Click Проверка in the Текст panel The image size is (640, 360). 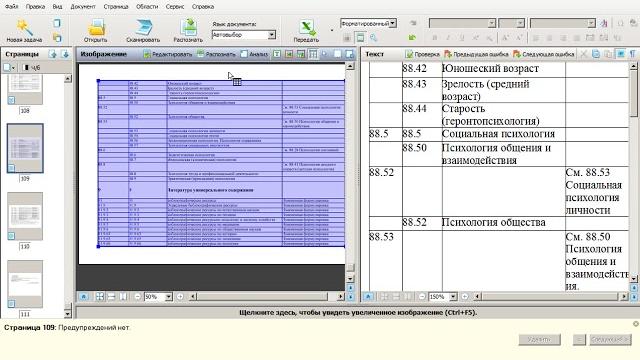click(x=422, y=54)
